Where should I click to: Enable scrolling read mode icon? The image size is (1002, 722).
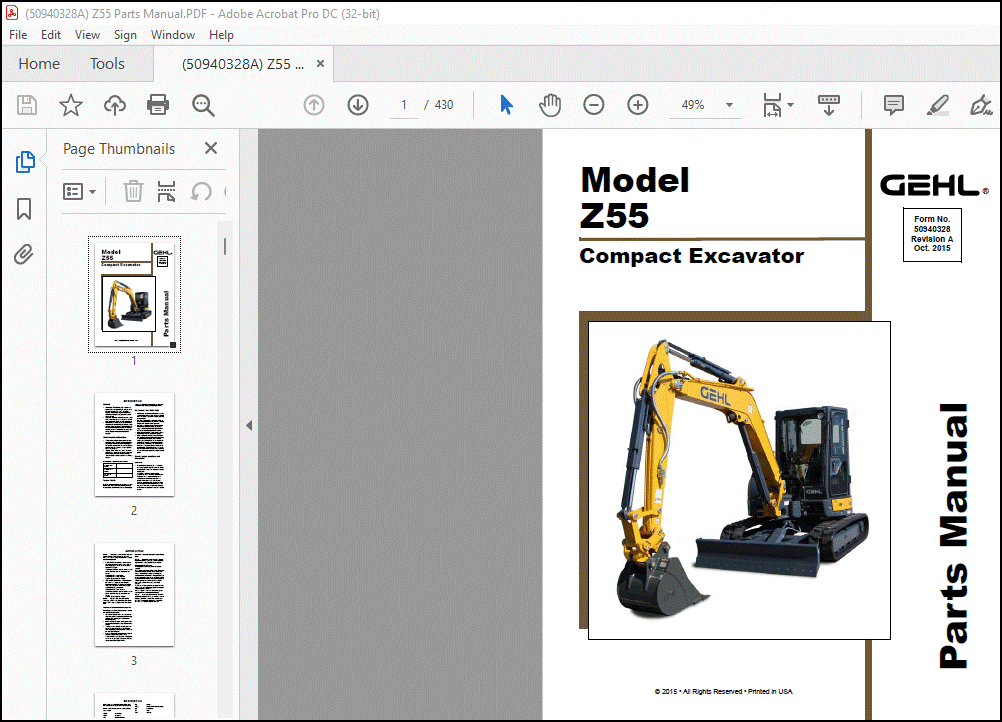tap(829, 105)
